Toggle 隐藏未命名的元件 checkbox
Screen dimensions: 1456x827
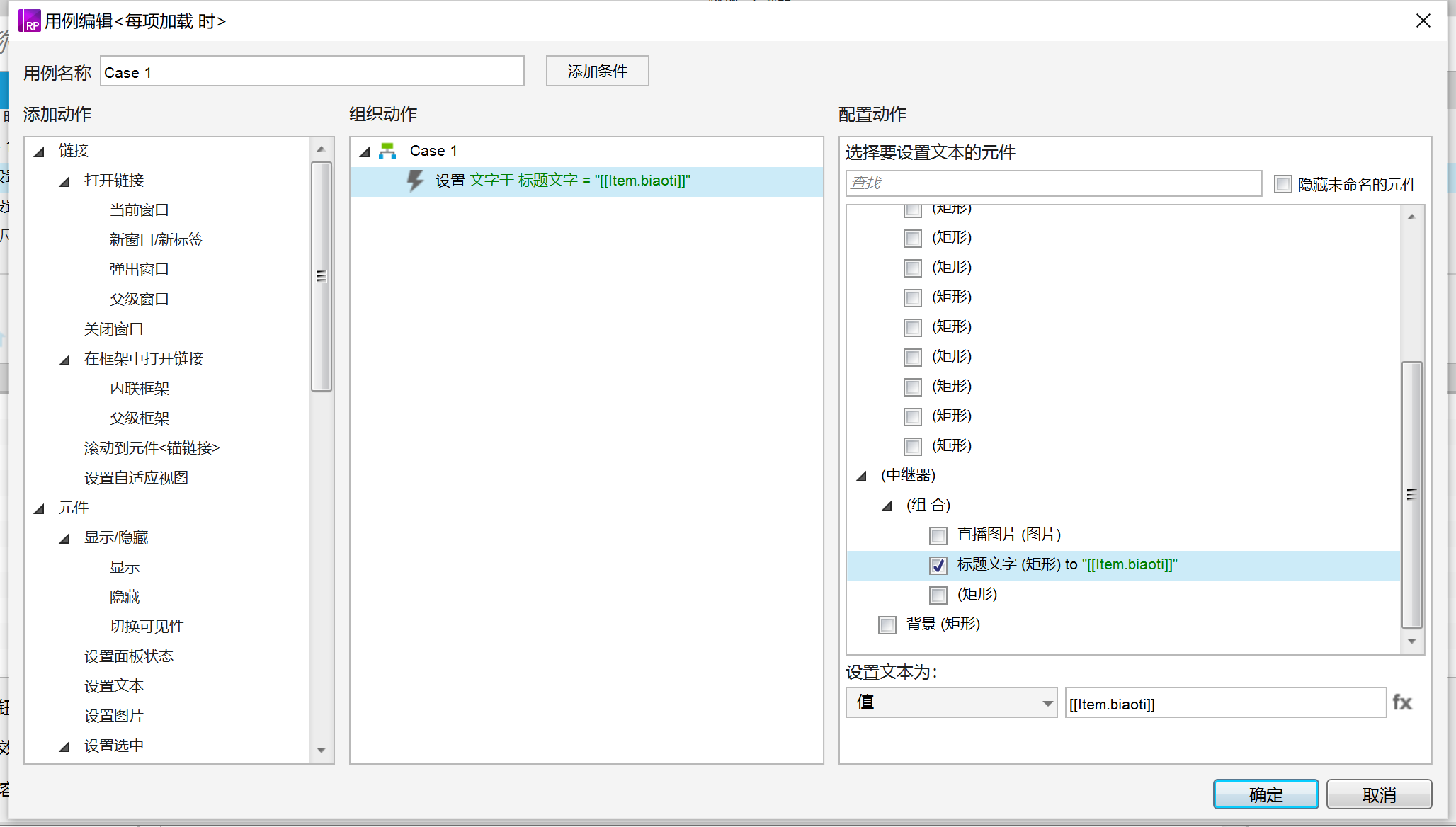[x=1282, y=184]
